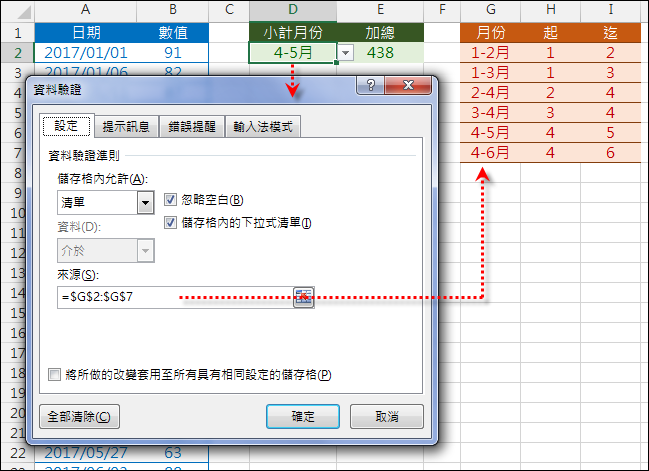The height and width of the screenshot is (471, 649).
Task: Click cell G4 containing 2-4月
Action: [490, 93]
